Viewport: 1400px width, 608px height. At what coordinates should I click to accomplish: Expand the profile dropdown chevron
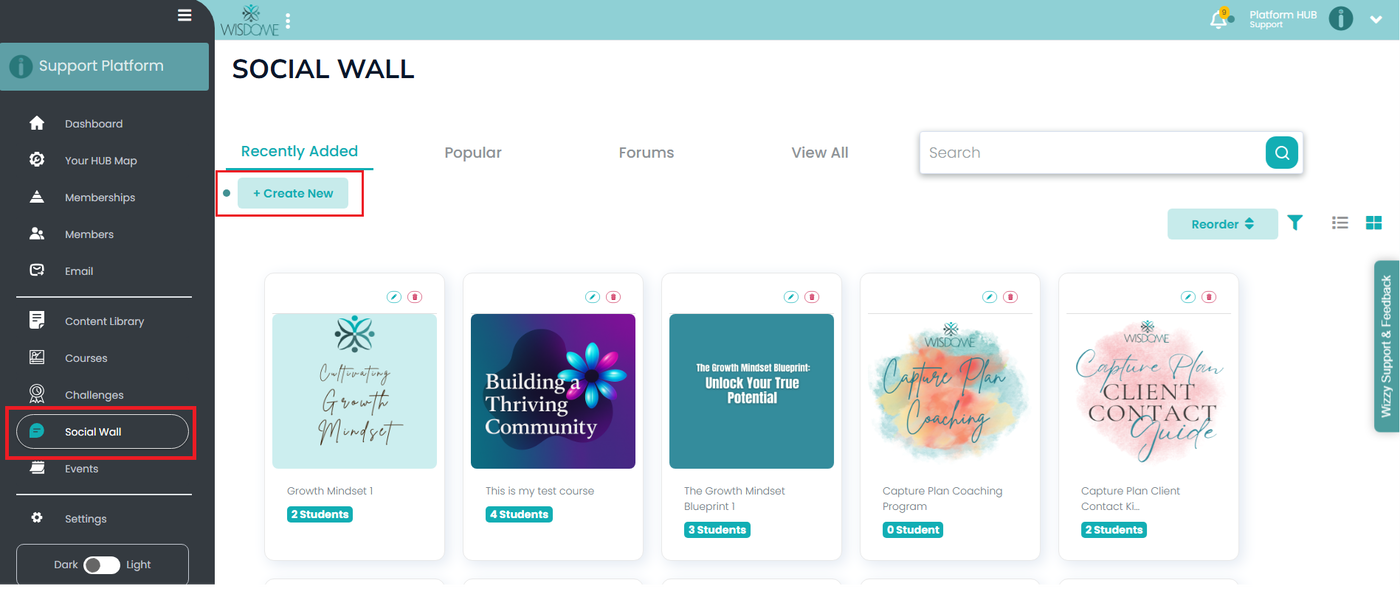click(x=1376, y=20)
